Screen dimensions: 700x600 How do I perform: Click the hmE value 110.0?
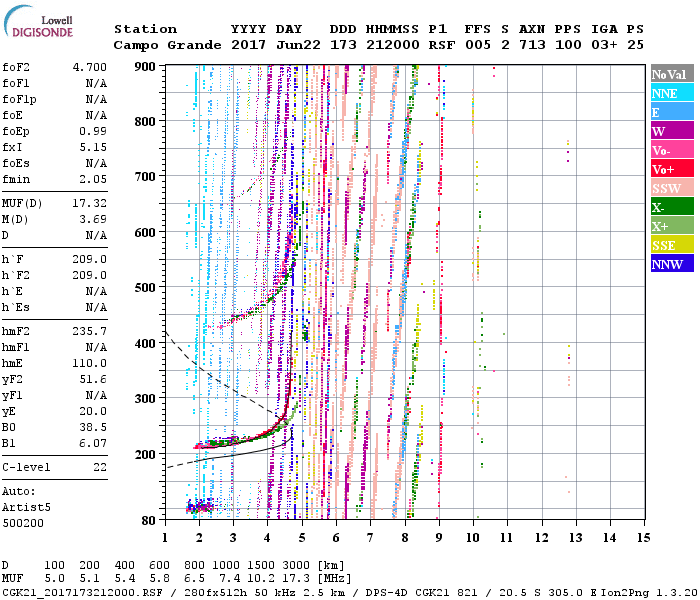tap(90, 363)
